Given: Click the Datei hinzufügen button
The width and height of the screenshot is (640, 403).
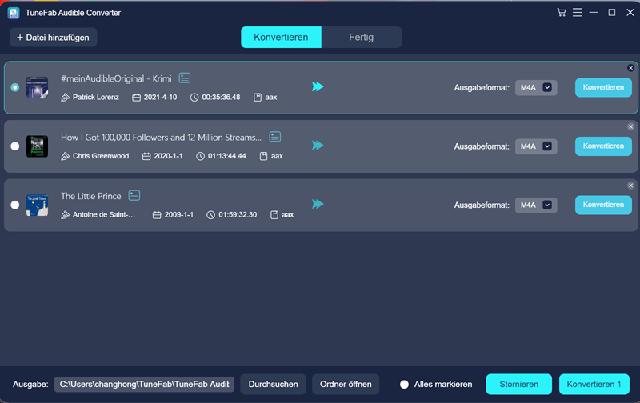Looking at the screenshot, I should (x=54, y=37).
